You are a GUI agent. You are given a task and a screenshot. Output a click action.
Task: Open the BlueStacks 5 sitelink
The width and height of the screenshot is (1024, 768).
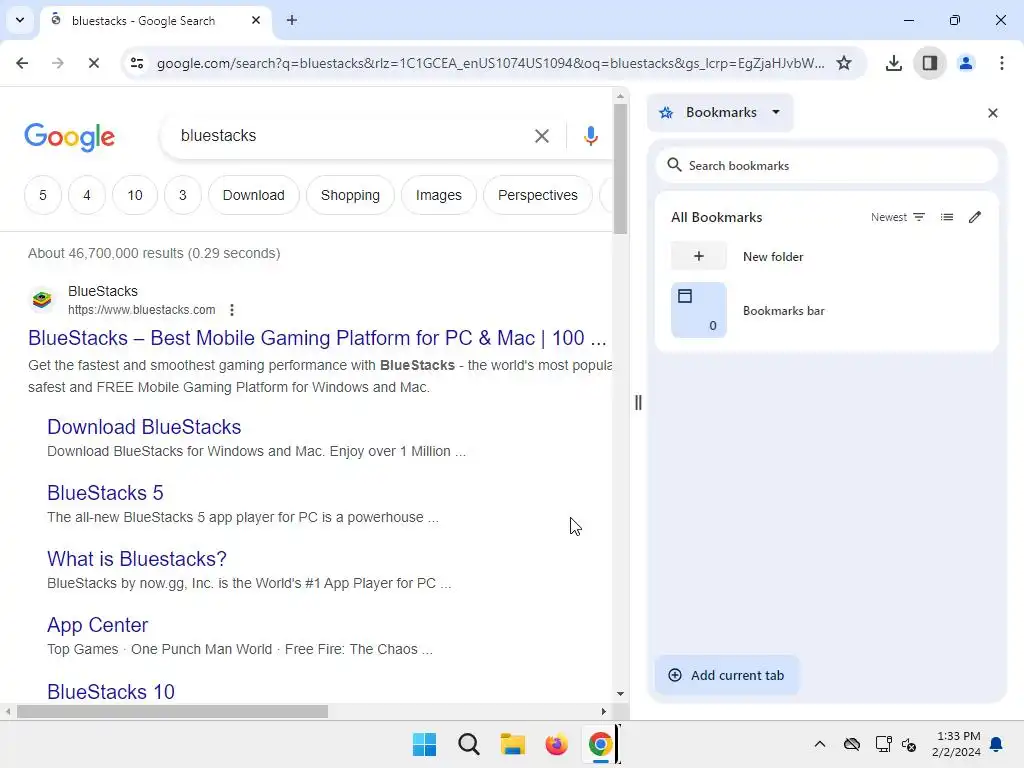coord(105,493)
